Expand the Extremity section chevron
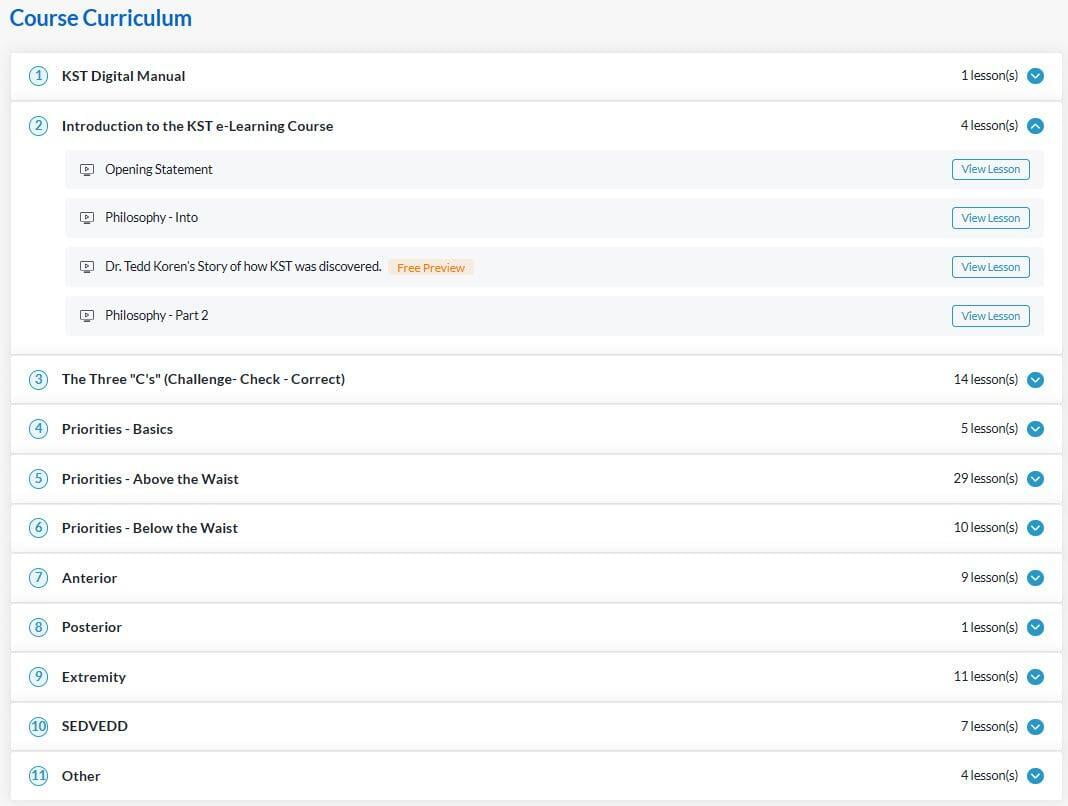The image size is (1068, 806). click(x=1035, y=677)
